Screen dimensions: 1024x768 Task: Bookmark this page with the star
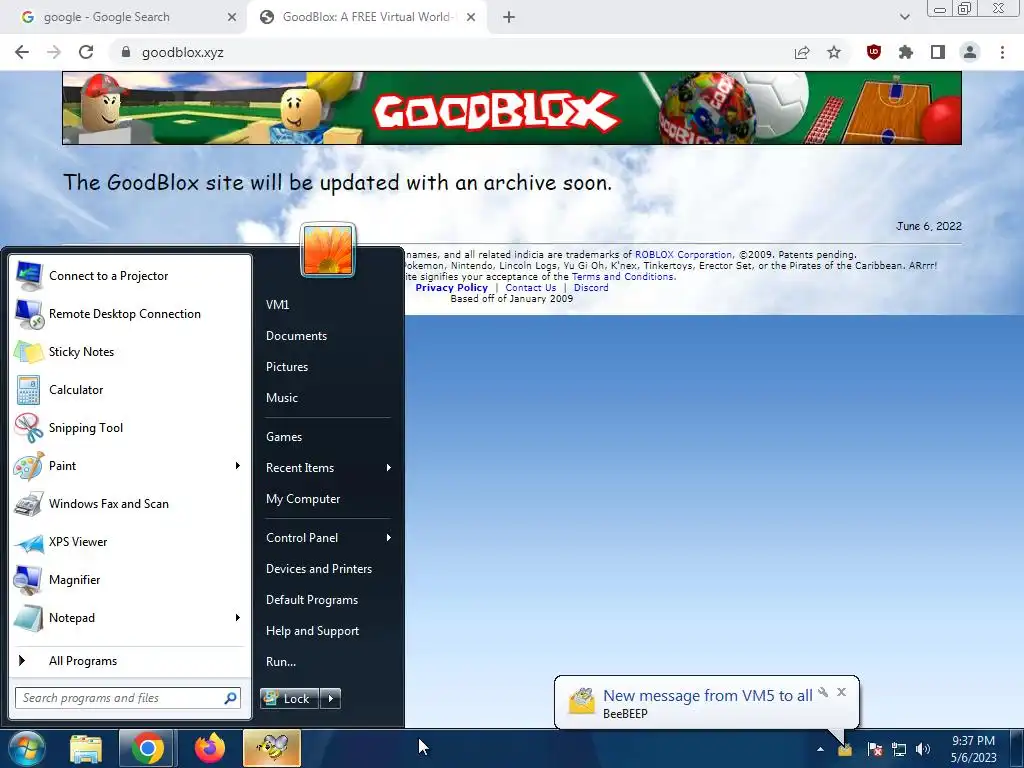click(x=834, y=52)
